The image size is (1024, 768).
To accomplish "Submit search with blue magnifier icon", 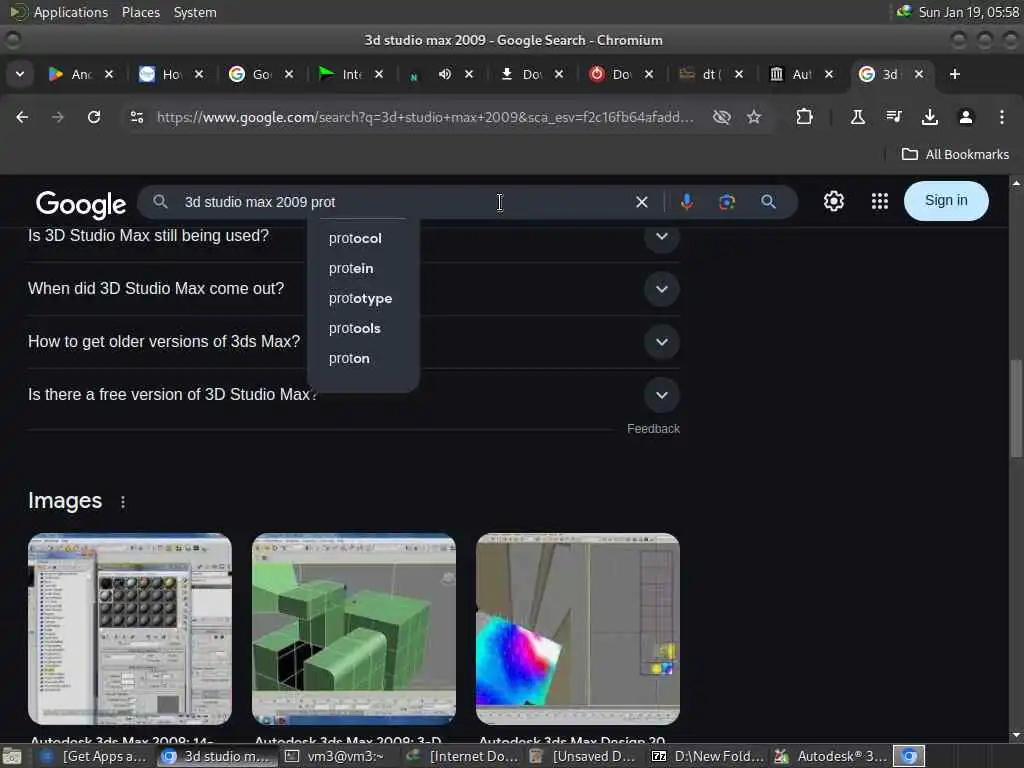I will pyautogui.click(x=769, y=202).
